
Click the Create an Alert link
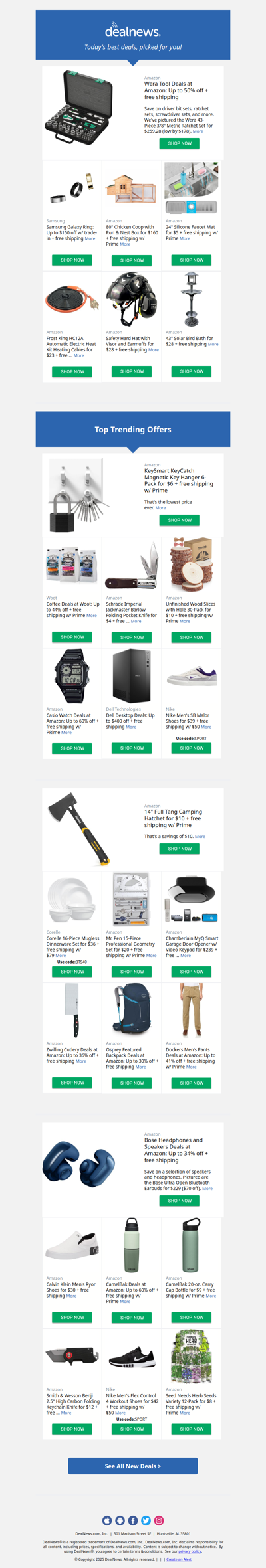(179, 1559)
